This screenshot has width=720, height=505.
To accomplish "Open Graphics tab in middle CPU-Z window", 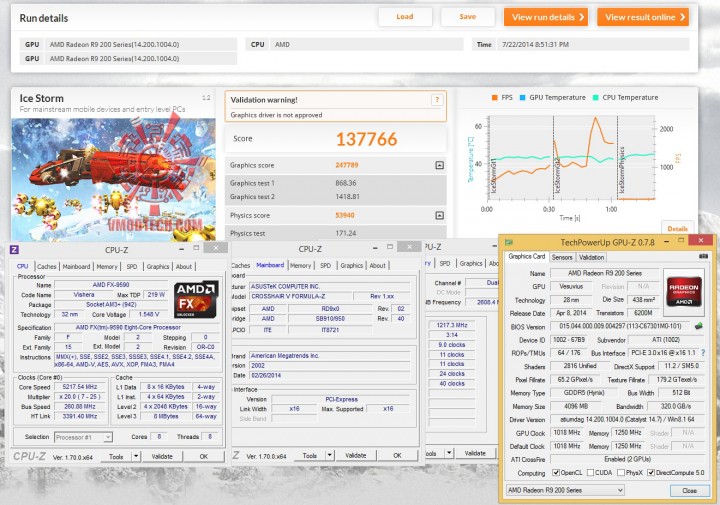I will point(352,265).
